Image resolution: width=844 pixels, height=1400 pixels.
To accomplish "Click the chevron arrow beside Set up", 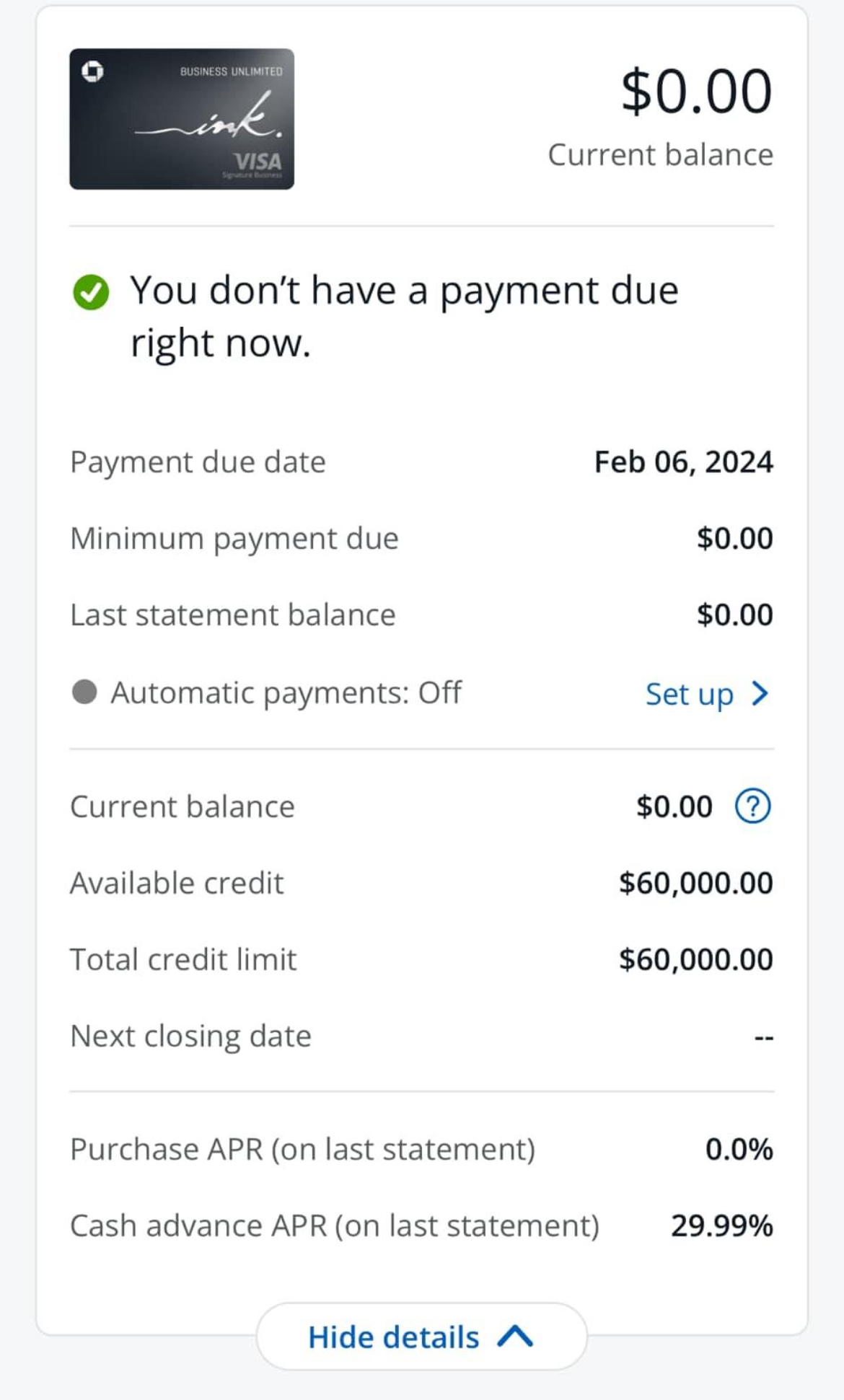I will click(760, 693).
